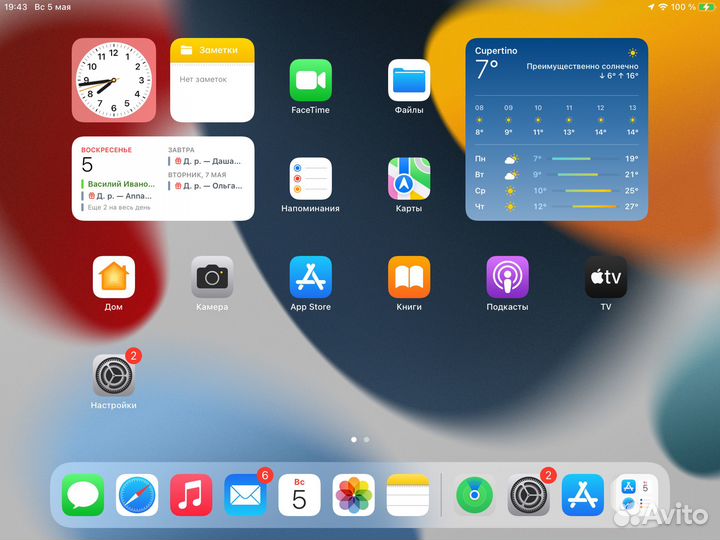Screen dimensions: 720x540
Task: Launch Photos from the dock
Action: (354, 495)
